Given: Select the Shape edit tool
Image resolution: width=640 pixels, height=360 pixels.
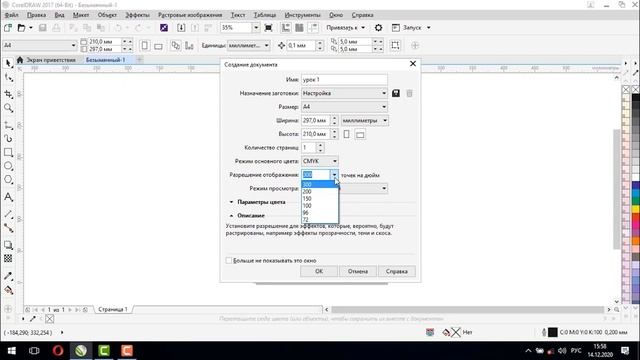Looking at the screenshot, I should point(8,77).
